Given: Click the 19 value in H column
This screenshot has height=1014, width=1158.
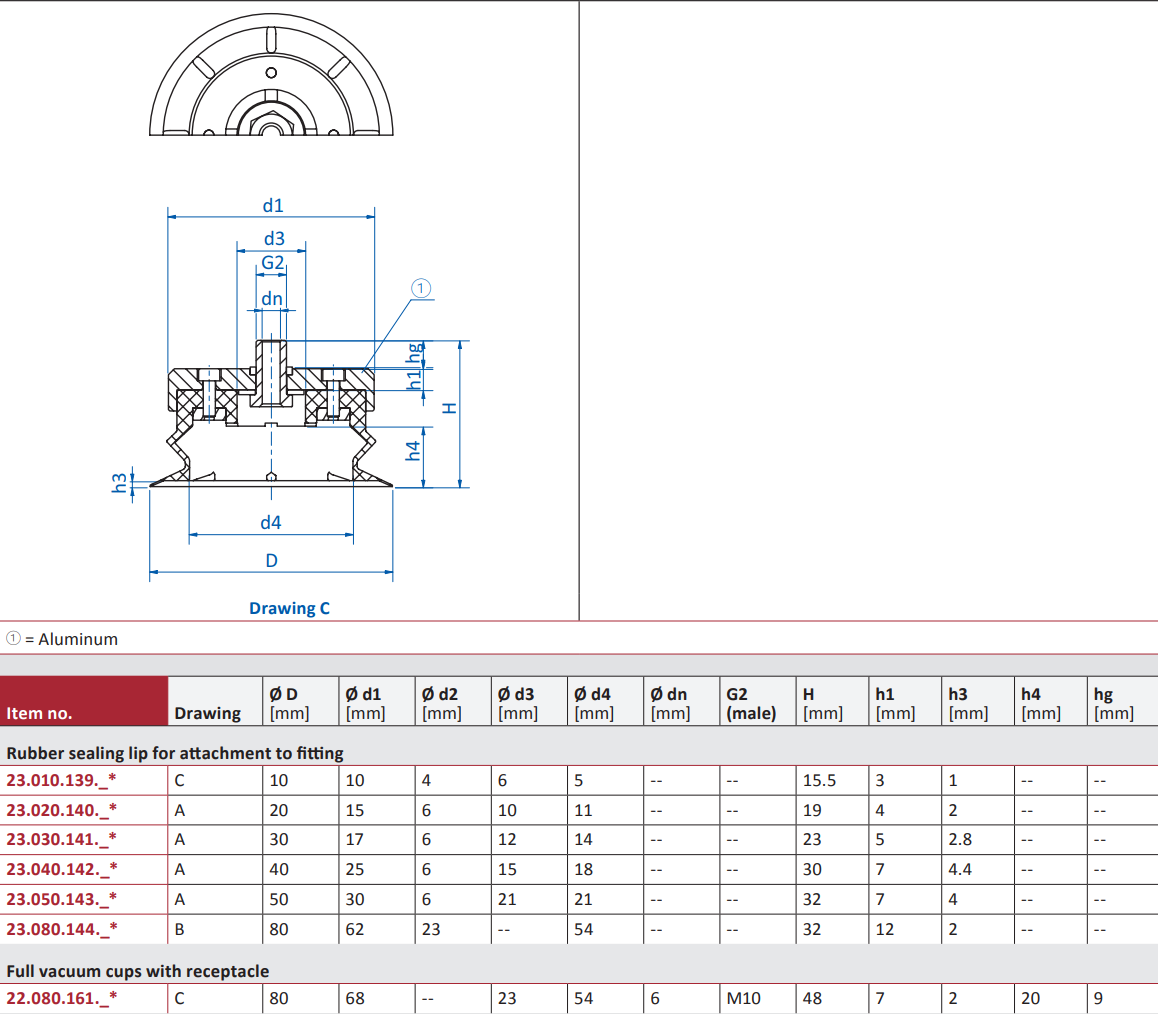Looking at the screenshot, I should click(x=812, y=810).
